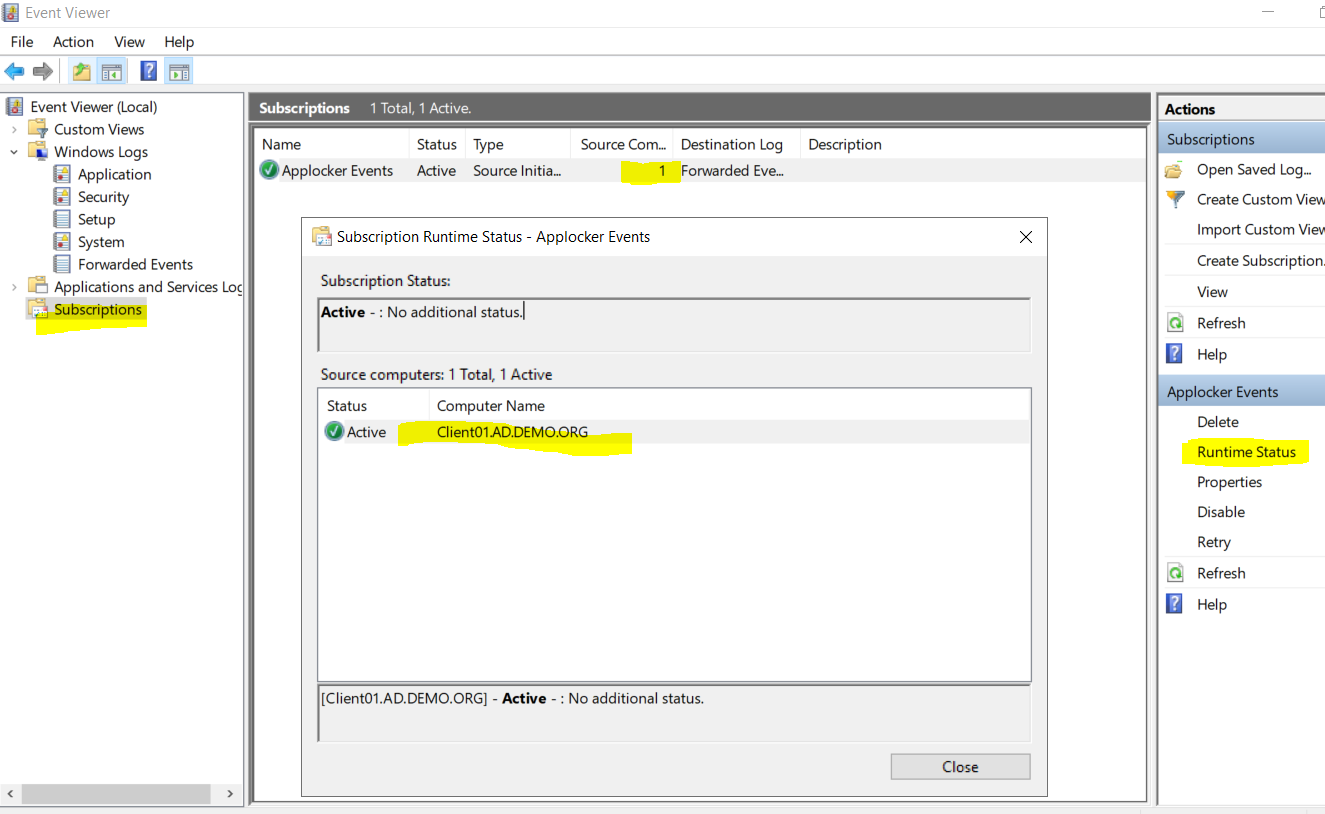The height and width of the screenshot is (814, 1325).
Task: Click the Forward arrow in the toolbar
Action: 43,71
